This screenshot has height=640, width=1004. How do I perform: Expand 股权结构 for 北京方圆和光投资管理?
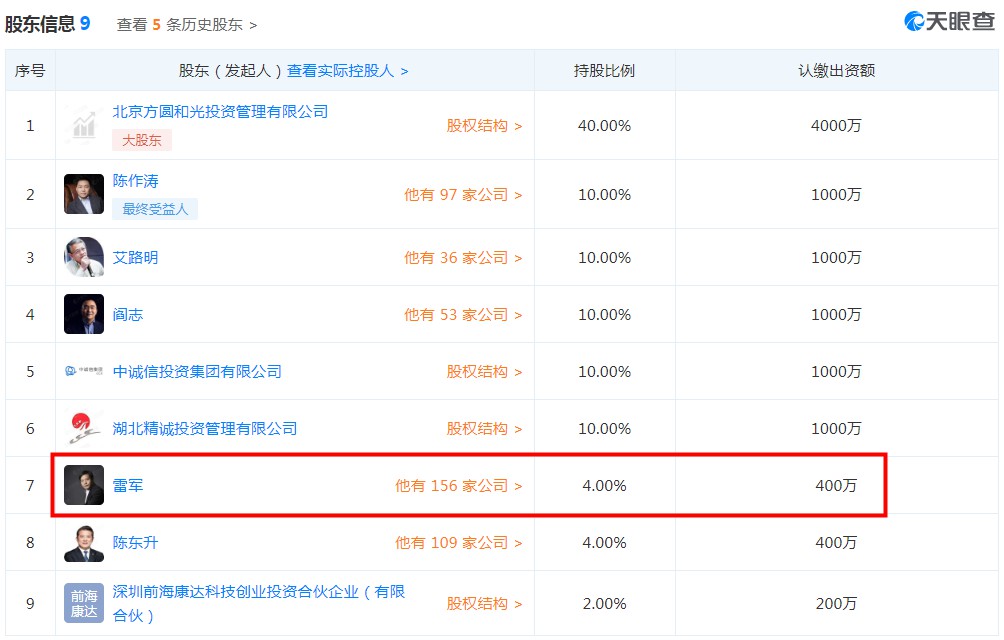click(x=485, y=125)
